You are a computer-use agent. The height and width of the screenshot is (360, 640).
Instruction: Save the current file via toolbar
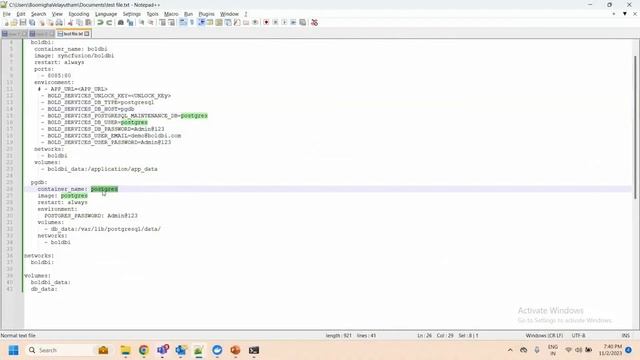coord(23,22)
